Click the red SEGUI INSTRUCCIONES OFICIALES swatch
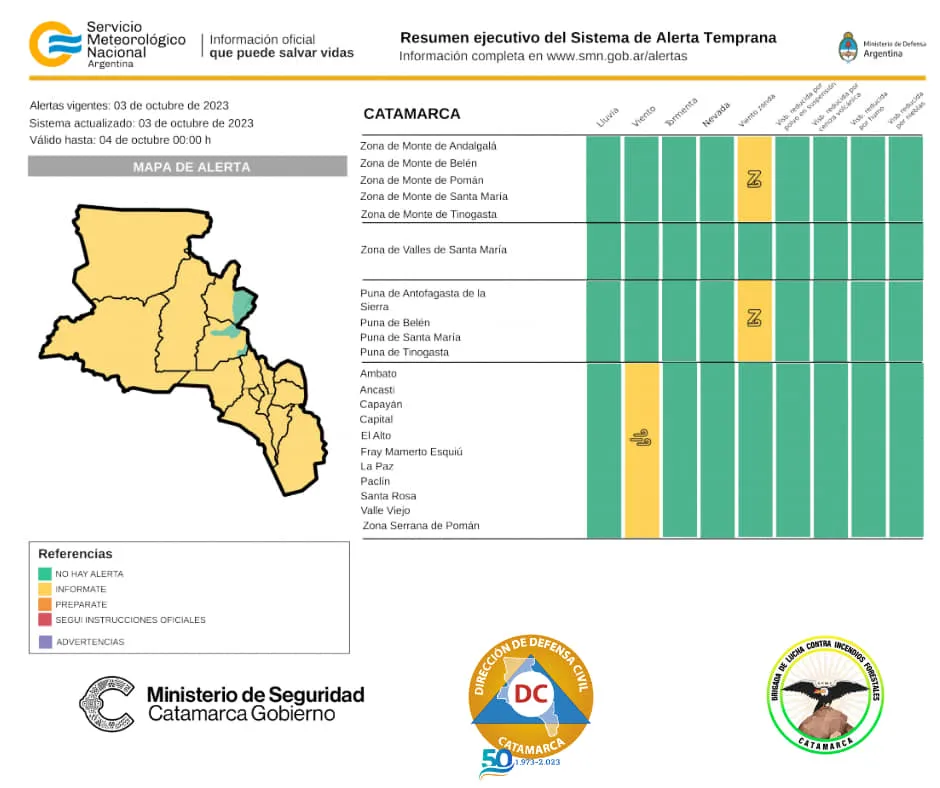 point(45,619)
